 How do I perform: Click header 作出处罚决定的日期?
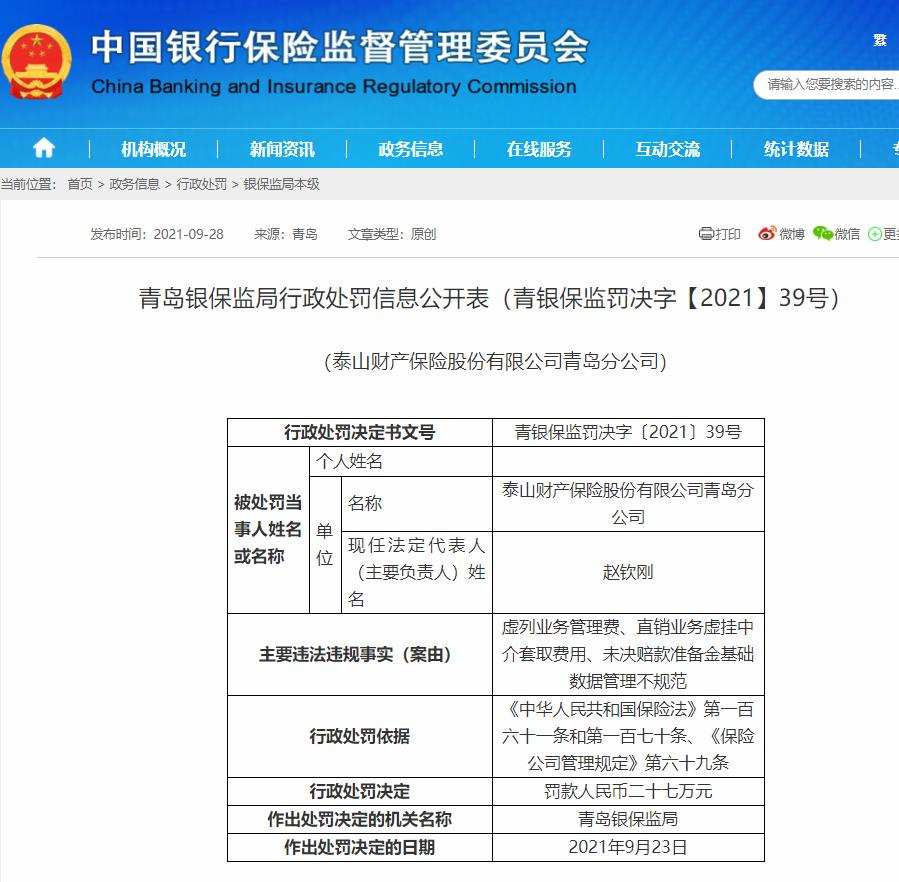pyautogui.click(x=359, y=848)
